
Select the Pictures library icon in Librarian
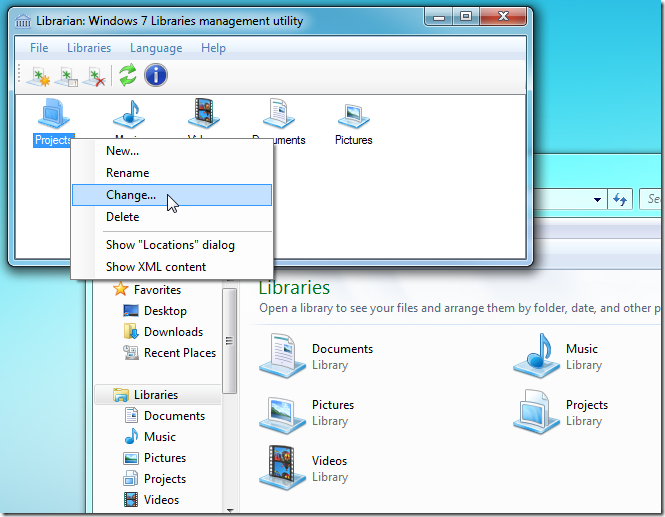tap(353, 123)
